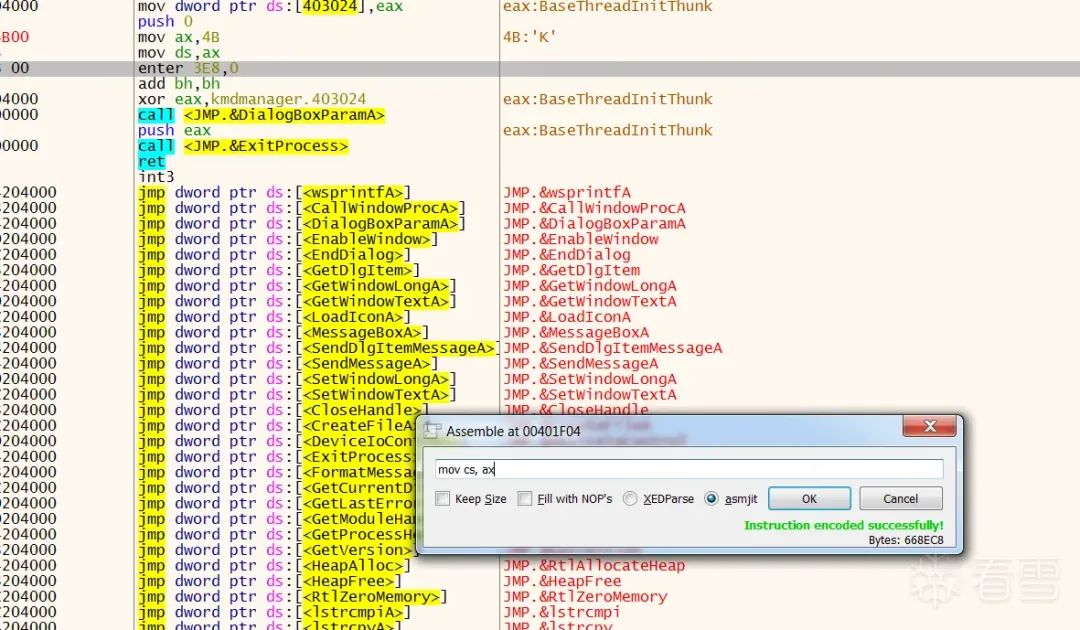Click the comment JMP.&wsprintfA
1080x630 pixels.
(567, 192)
